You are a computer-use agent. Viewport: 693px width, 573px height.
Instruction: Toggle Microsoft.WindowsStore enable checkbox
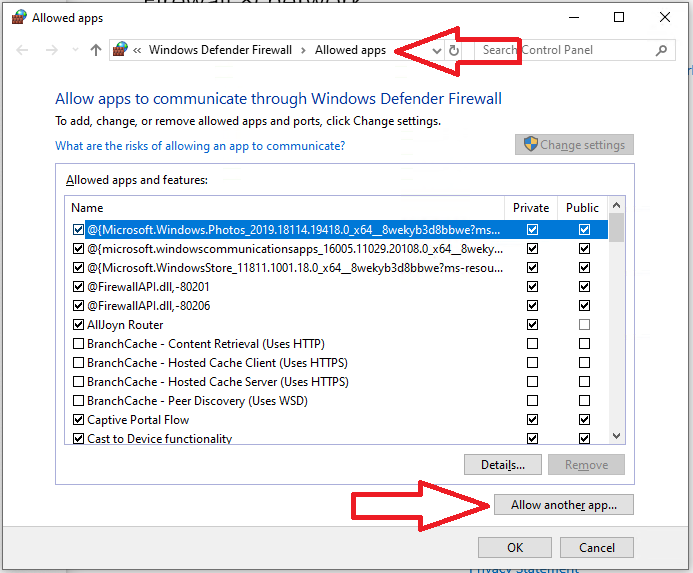[x=78, y=267]
